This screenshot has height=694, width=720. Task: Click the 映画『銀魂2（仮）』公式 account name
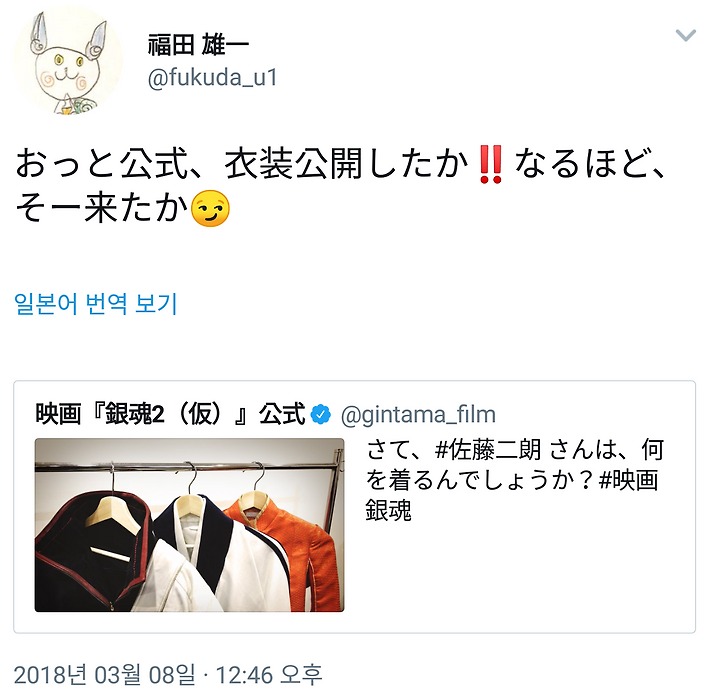pyautogui.click(x=170, y=414)
